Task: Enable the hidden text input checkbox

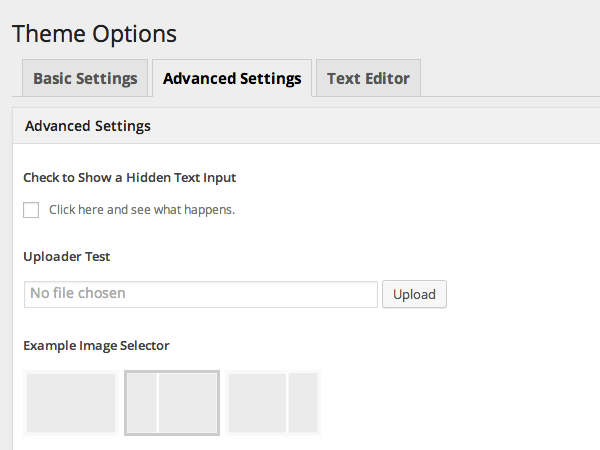Action: 31,210
